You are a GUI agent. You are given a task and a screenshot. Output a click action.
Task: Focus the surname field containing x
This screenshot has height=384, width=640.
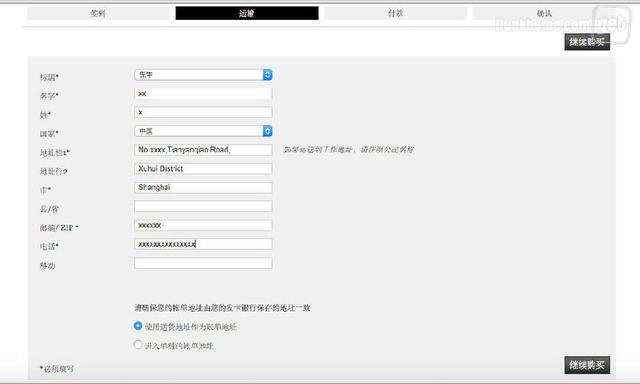(x=203, y=112)
